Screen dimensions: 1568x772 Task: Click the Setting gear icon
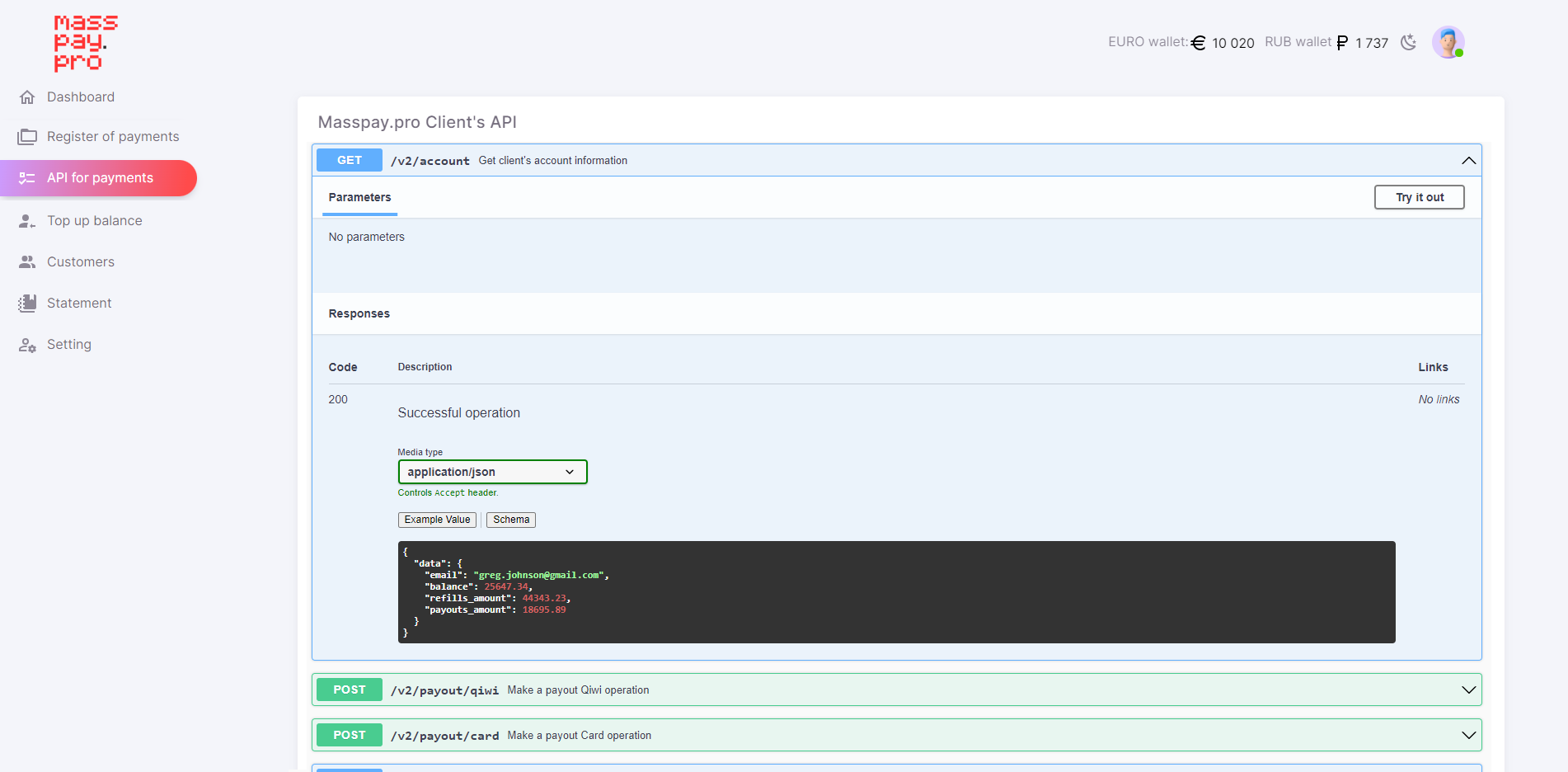27,344
